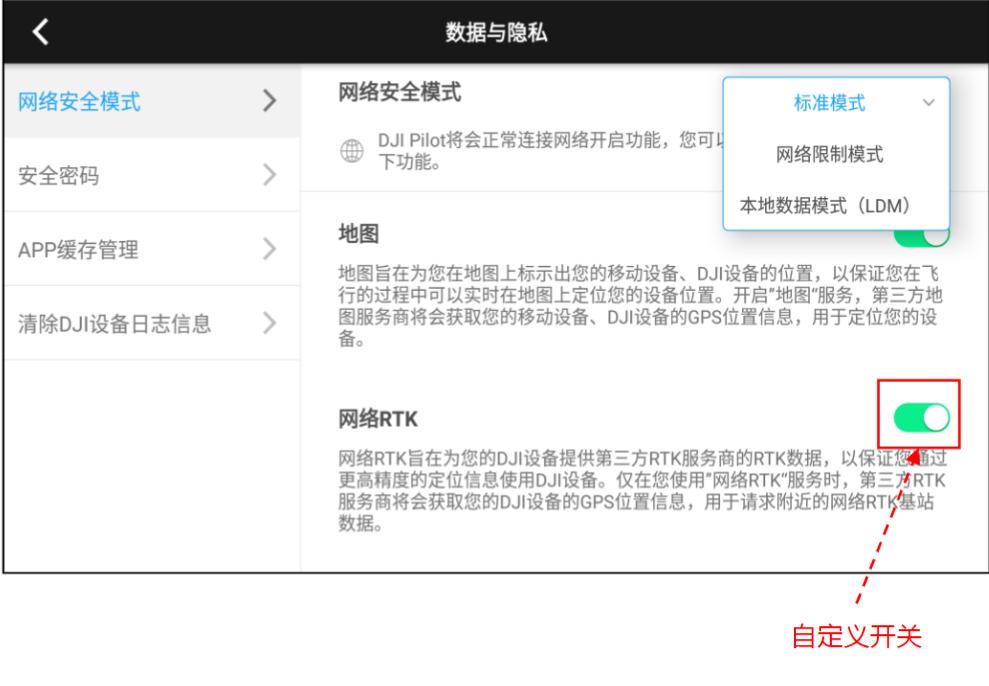Viewport: 989px width, 686px height.
Task: Click the 网络RTK description paragraph
Action: click(x=642, y=491)
